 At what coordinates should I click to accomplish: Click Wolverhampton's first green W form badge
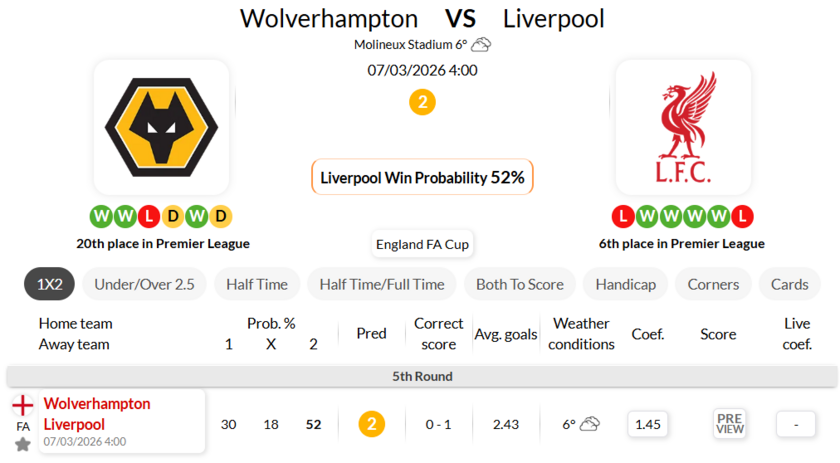click(x=101, y=216)
